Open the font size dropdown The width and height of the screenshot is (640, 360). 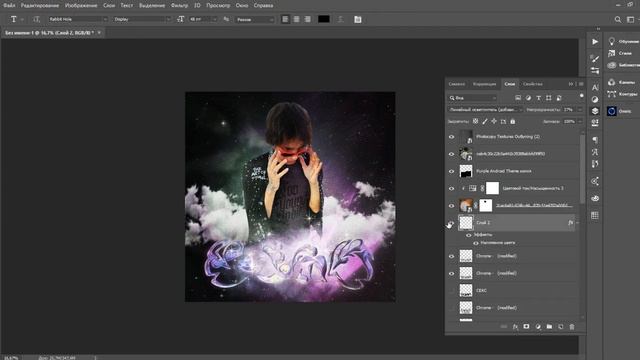coord(202,19)
